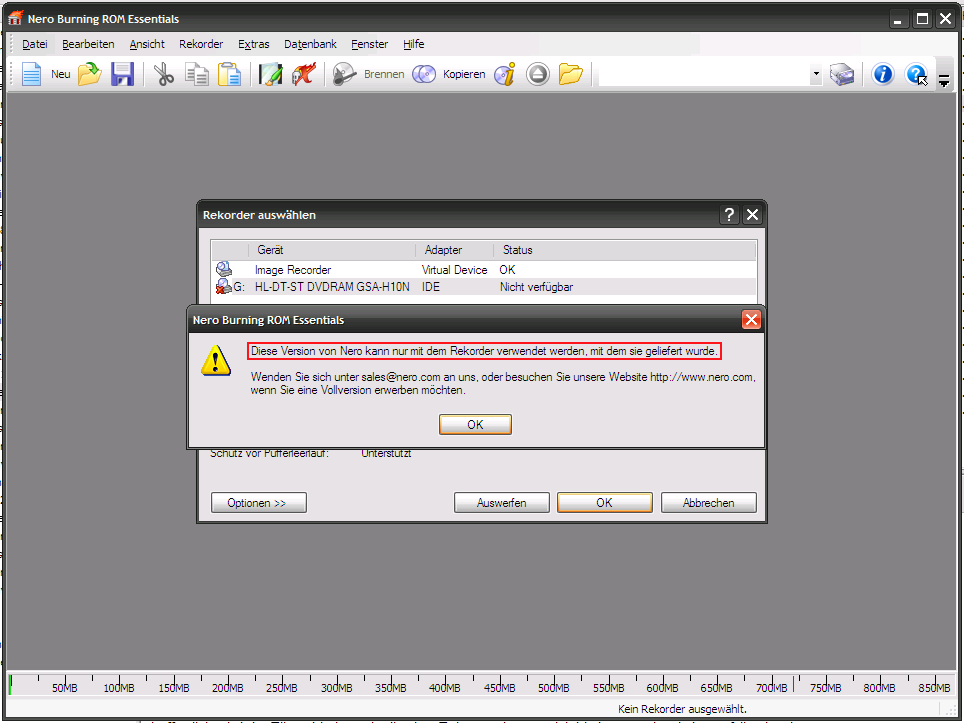Select the Image Recorder row

(x=483, y=269)
